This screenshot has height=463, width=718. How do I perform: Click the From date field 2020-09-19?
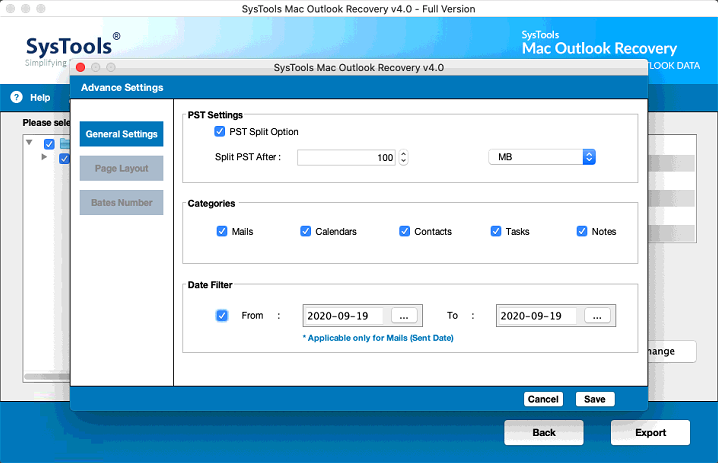coord(343,316)
